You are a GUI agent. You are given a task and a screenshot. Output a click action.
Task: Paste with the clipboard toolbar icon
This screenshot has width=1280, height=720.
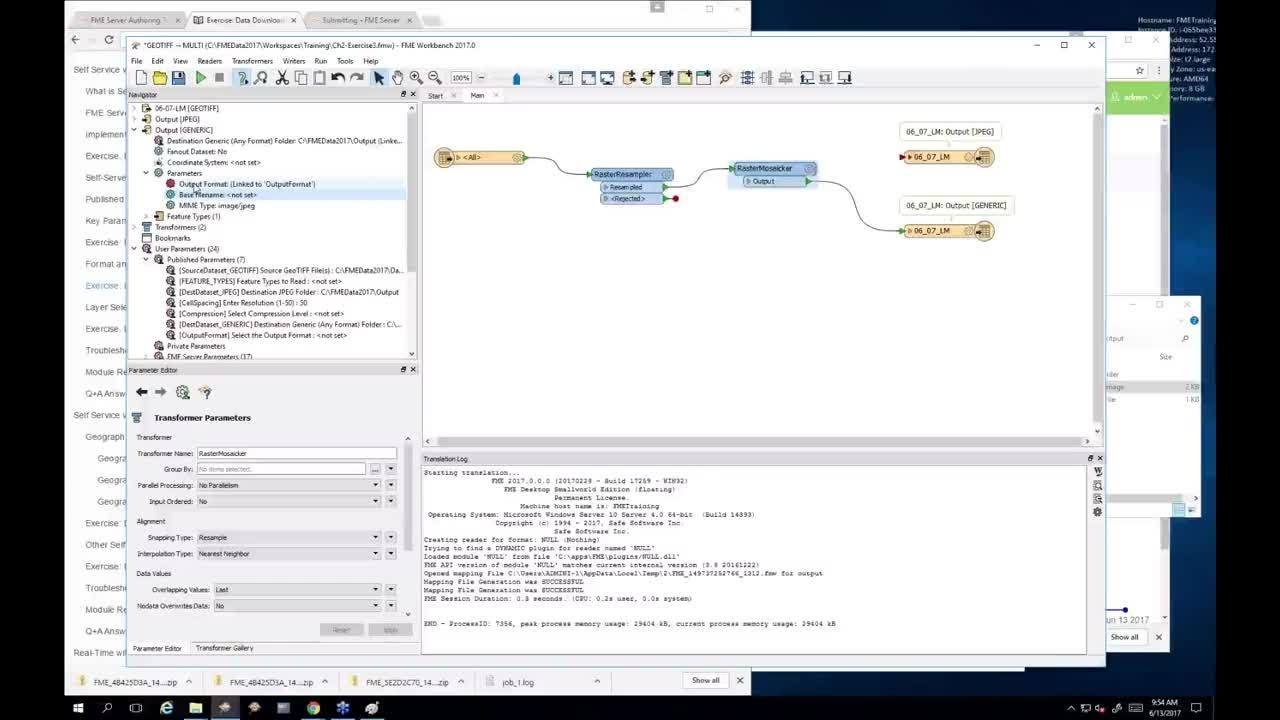319,78
